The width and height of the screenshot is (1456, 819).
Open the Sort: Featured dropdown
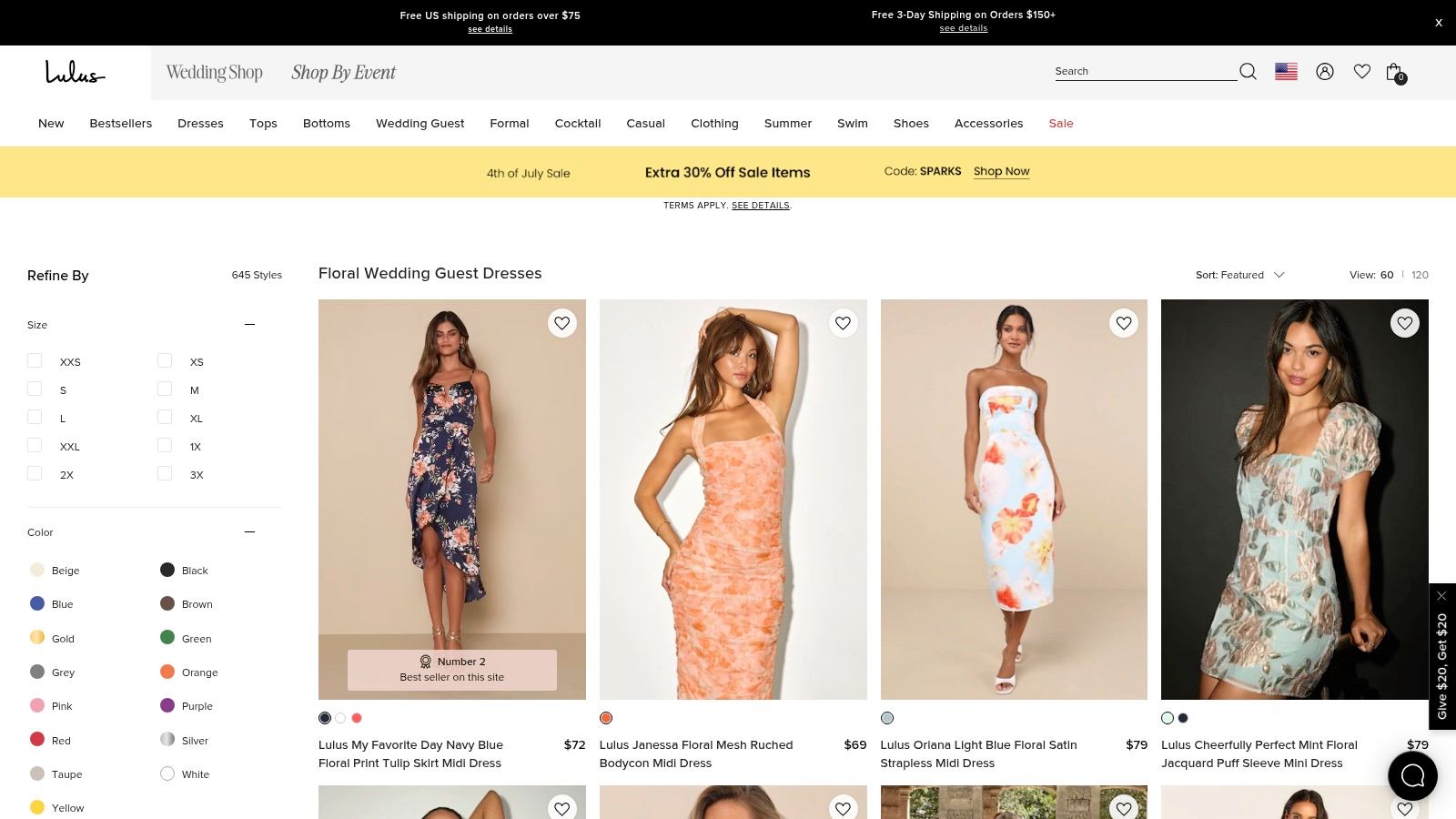tap(1239, 275)
